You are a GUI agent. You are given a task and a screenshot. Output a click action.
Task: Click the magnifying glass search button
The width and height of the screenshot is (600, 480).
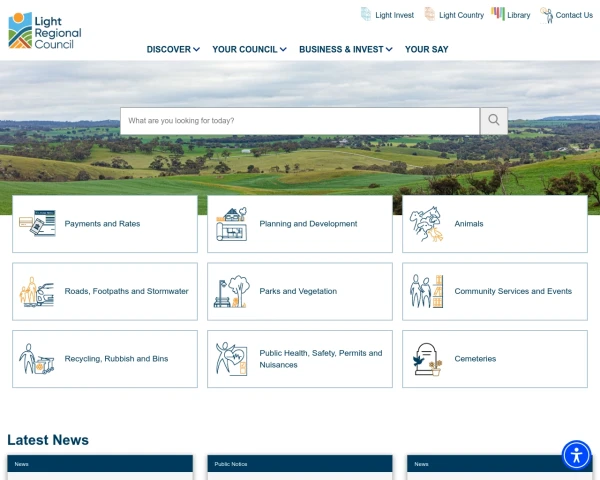tap(494, 121)
